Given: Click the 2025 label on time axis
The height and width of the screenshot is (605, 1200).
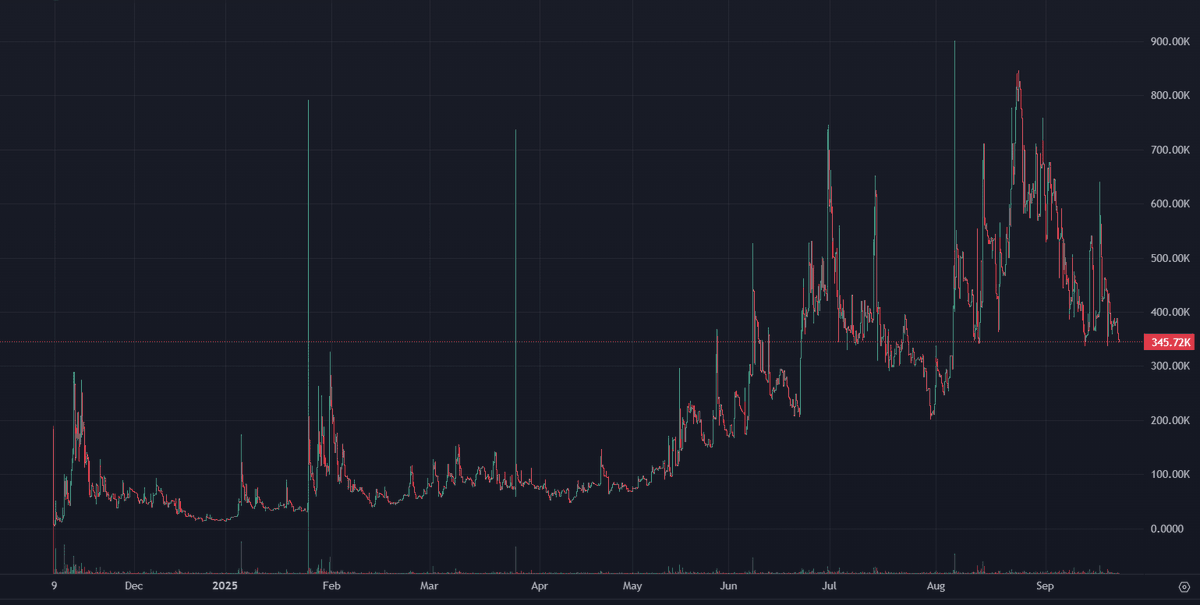Looking at the screenshot, I should pos(227,588).
